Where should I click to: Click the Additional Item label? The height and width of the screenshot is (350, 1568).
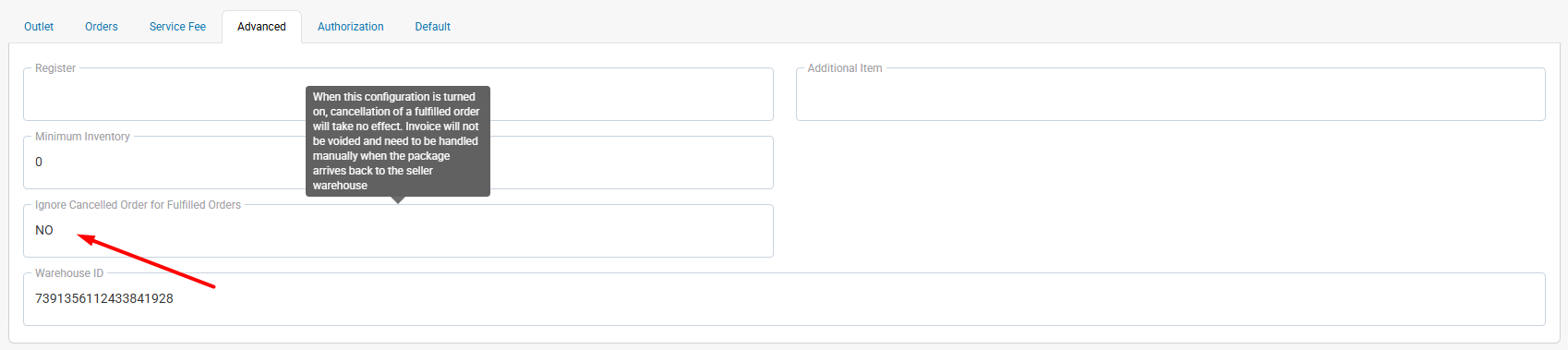click(845, 68)
